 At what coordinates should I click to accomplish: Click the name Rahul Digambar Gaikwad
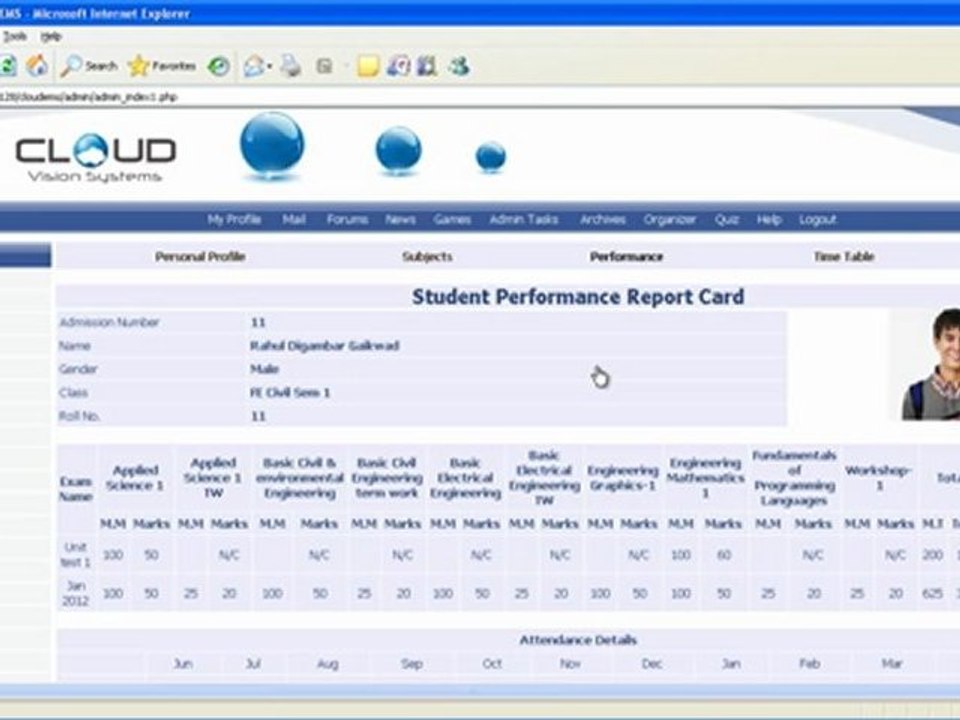(x=324, y=346)
